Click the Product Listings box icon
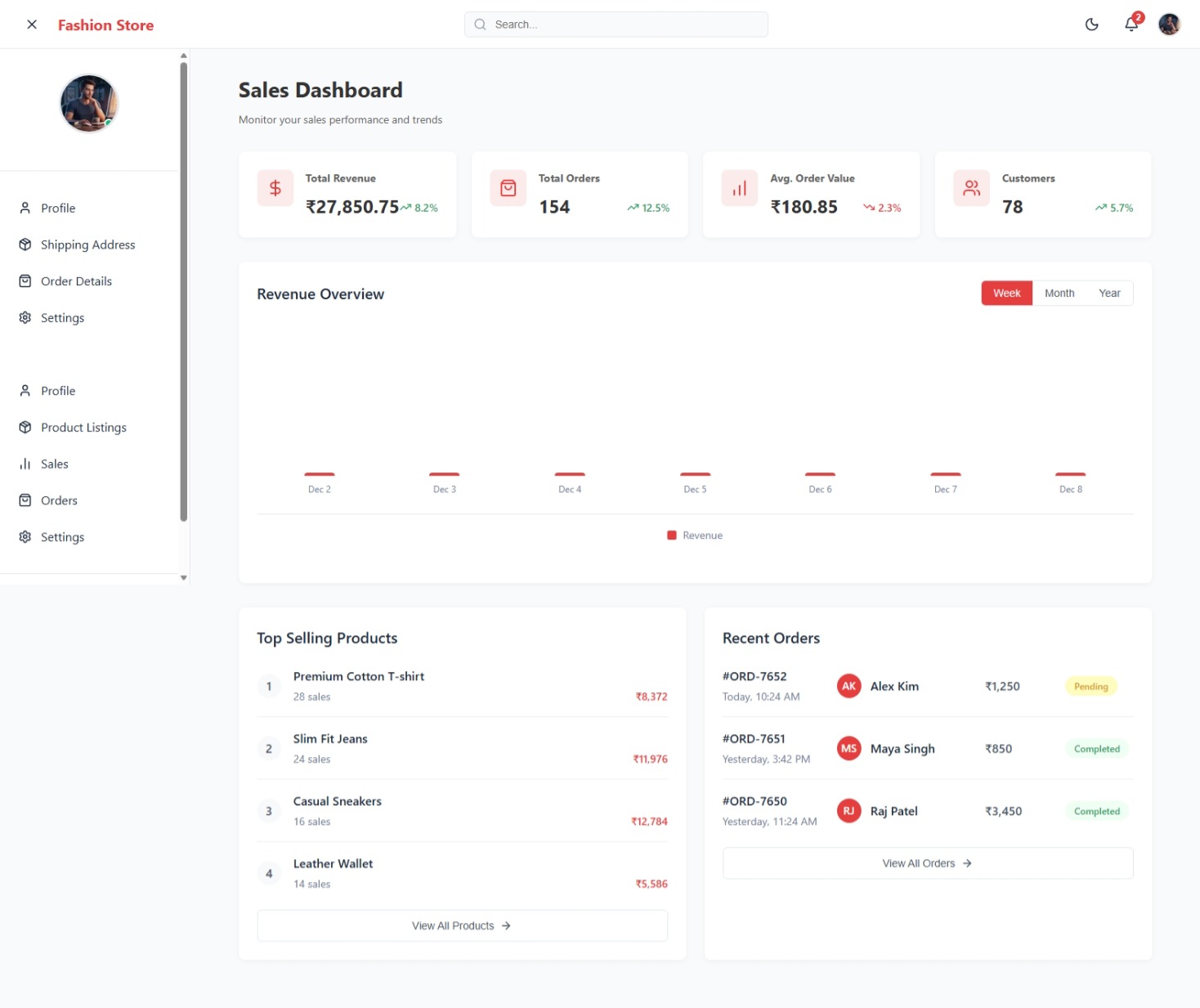This screenshot has width=1200, height=1008. [25, 427]
